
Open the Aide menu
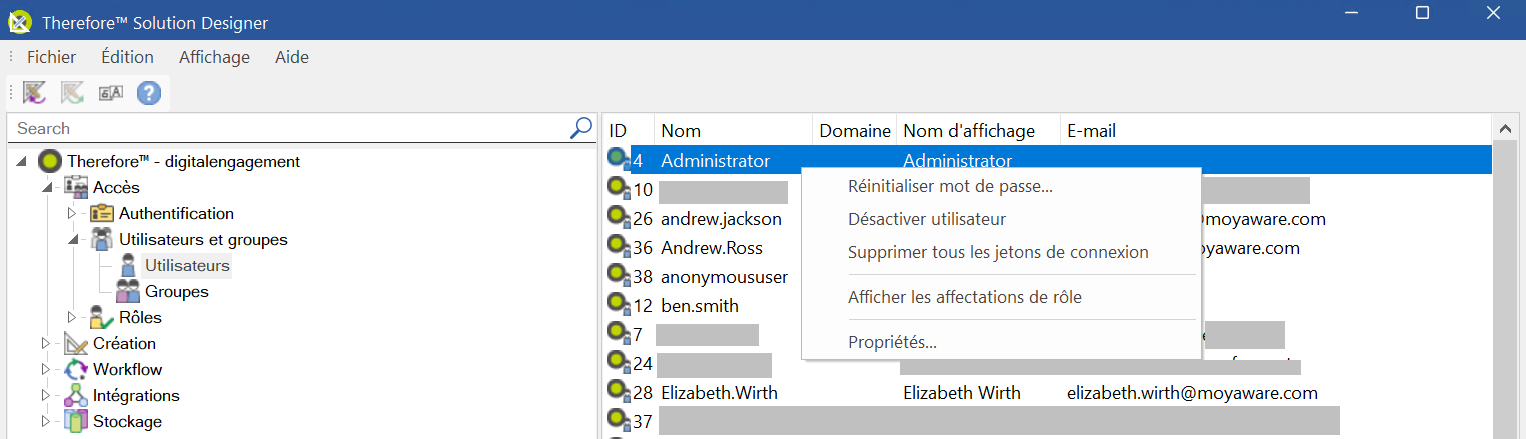[292, 57]
